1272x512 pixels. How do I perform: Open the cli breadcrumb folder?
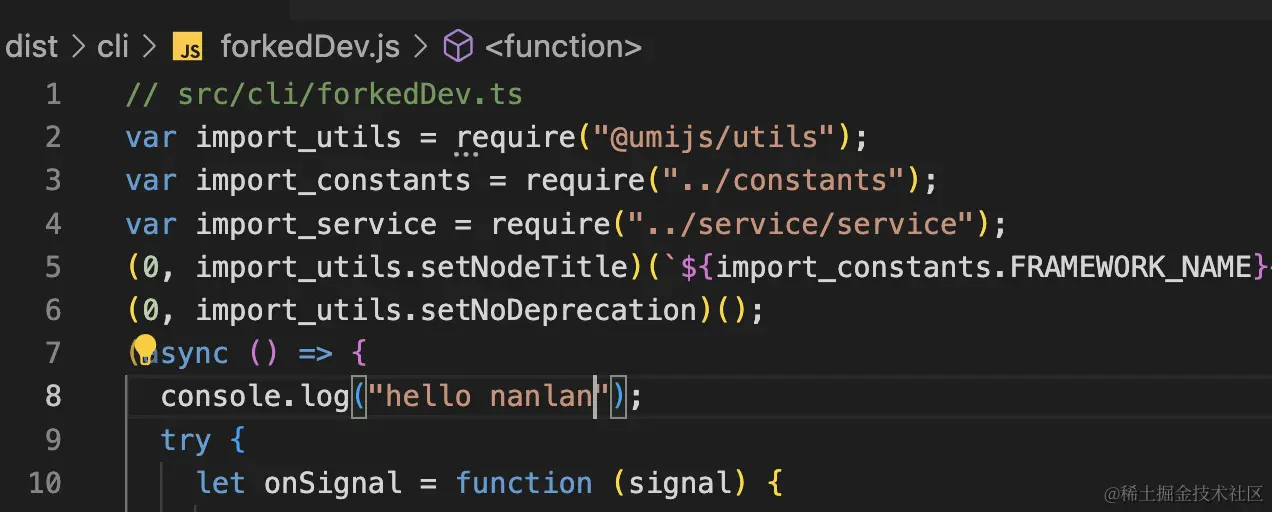click(x=113, y=46)
